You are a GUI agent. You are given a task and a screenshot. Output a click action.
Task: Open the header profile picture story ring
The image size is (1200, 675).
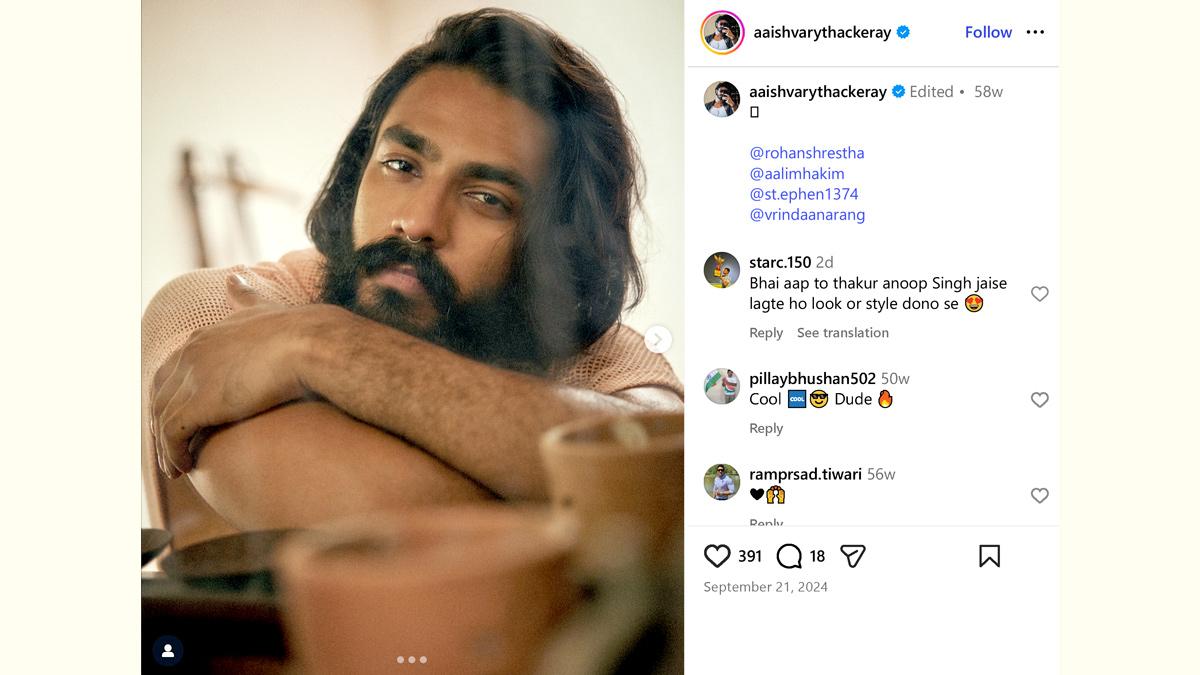(722, 32)
